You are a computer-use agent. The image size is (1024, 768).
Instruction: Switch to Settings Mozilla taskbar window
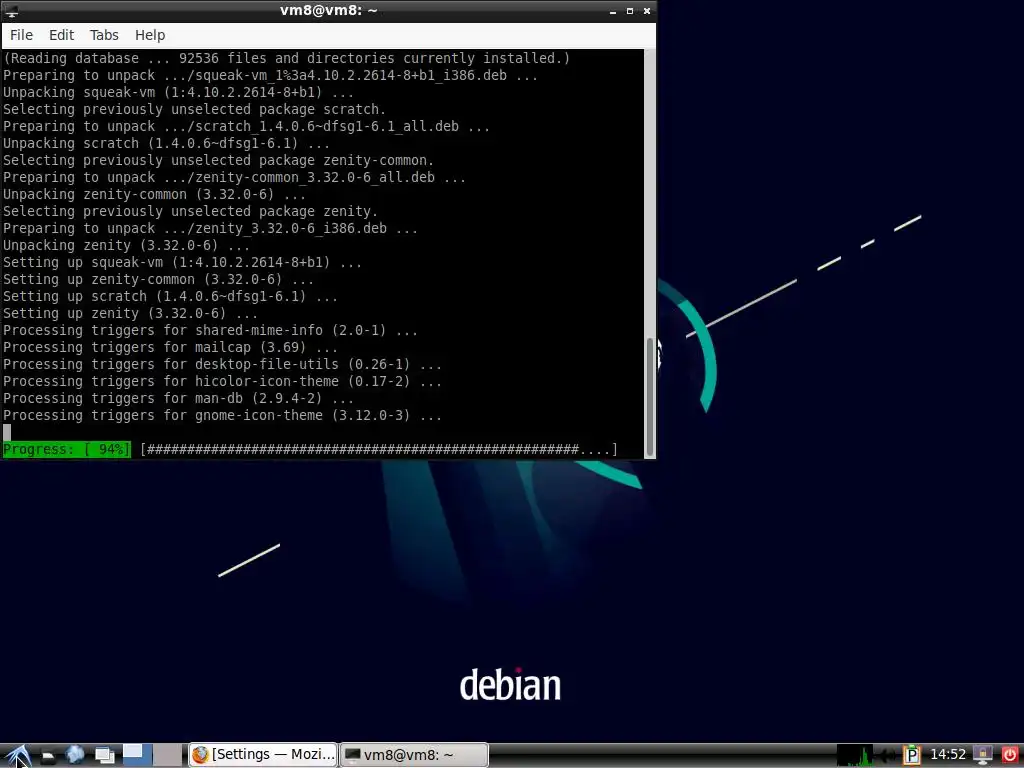click(x=263, y=755)
